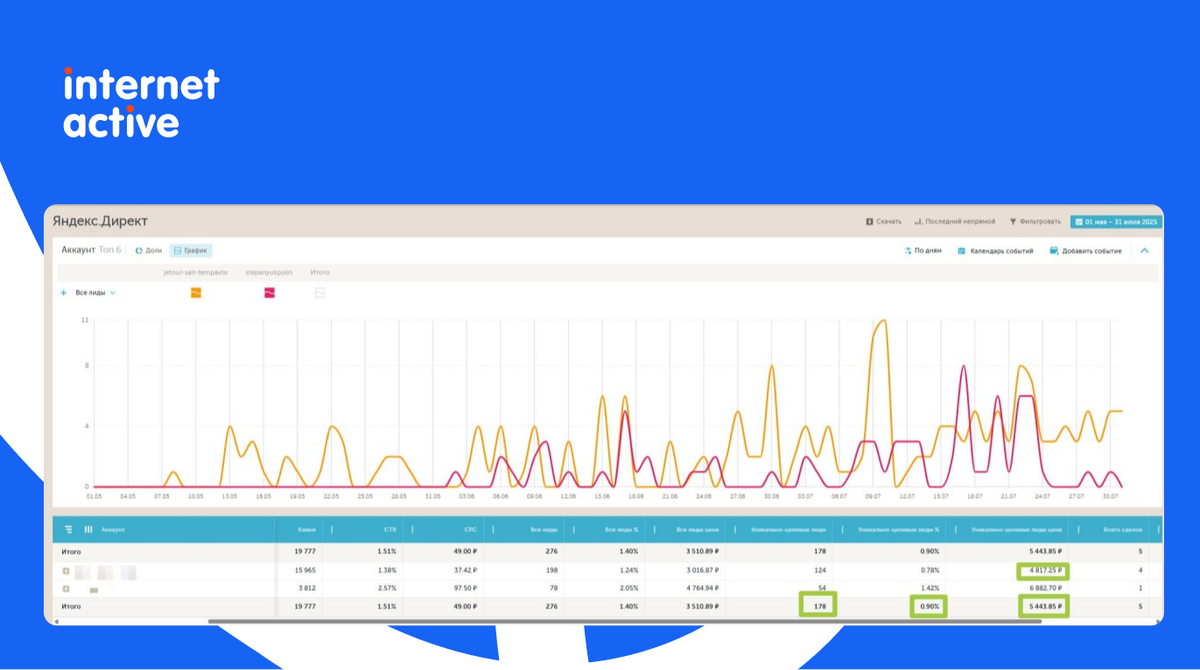Open the Все лиды metric dropdown
This screenshot has width=1200, height=670.
pyautogui.click(x=96, y=293)
